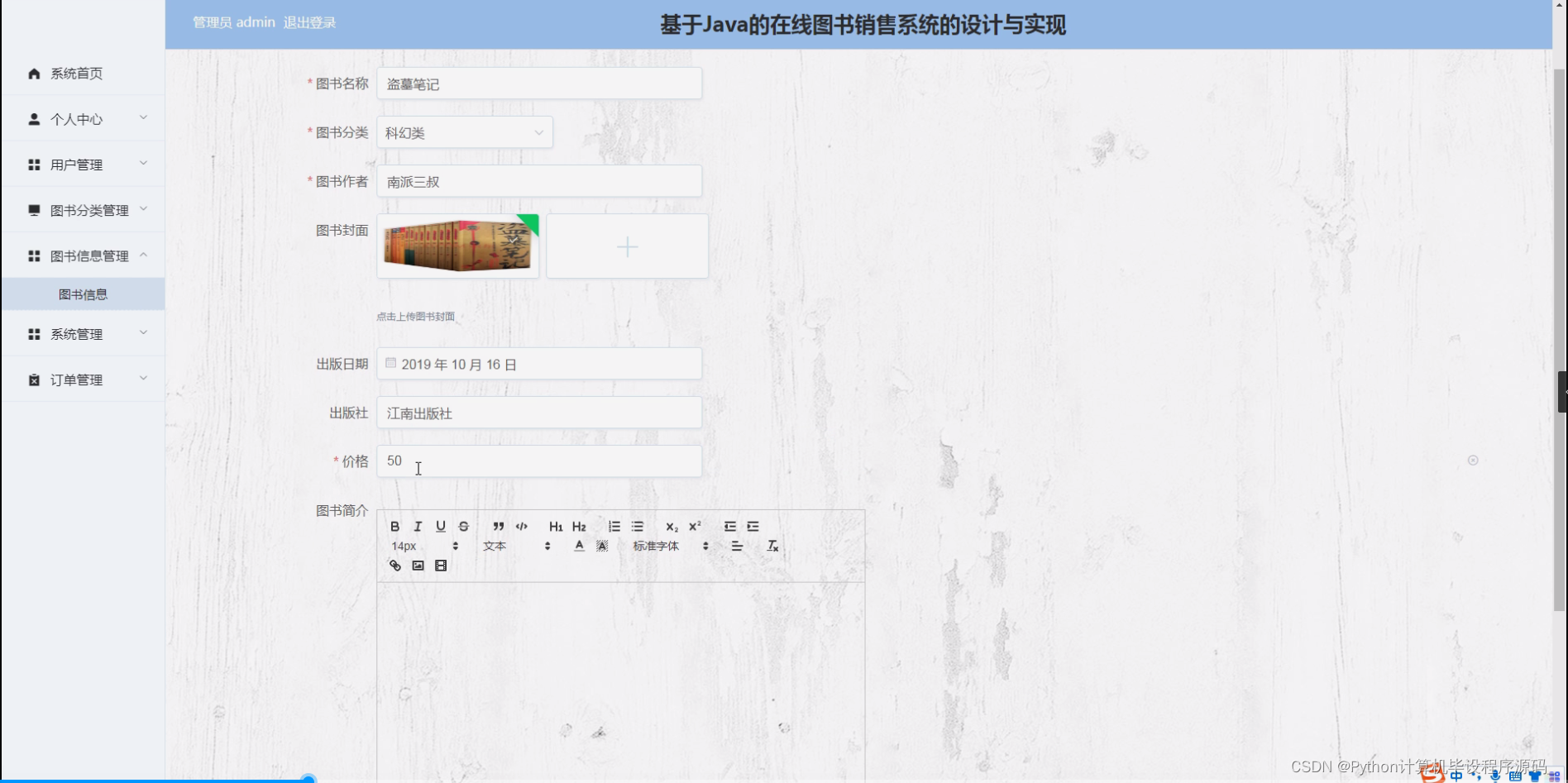This screenshot has height=783, width=1568.
Task: Open the 图书分类 dropdown showing 科幻类
Action: pos(464,132)
